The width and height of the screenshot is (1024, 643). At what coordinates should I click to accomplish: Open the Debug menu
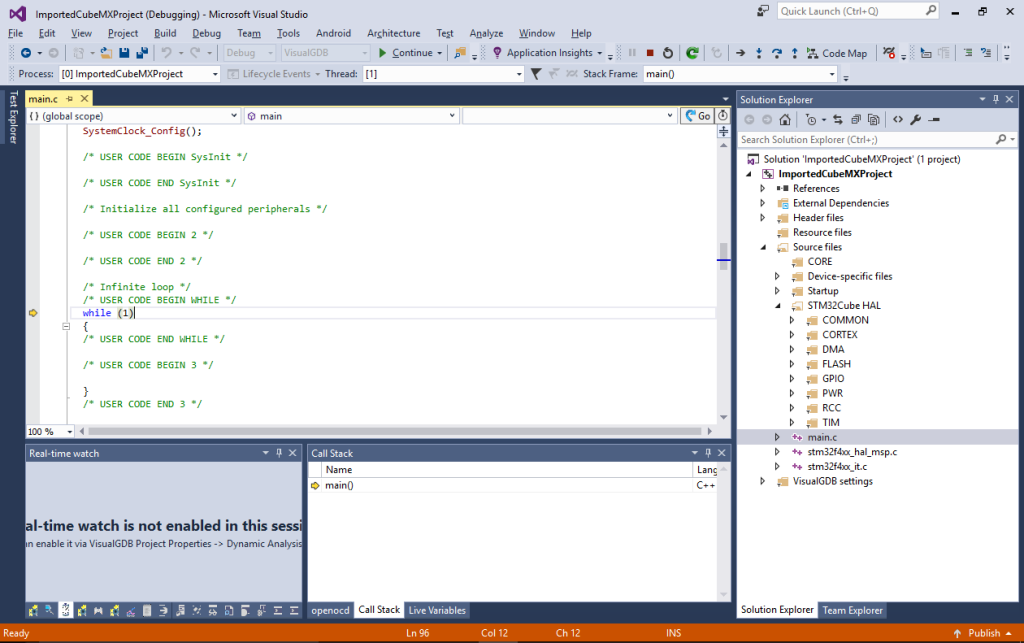click(x=206, y=33)
